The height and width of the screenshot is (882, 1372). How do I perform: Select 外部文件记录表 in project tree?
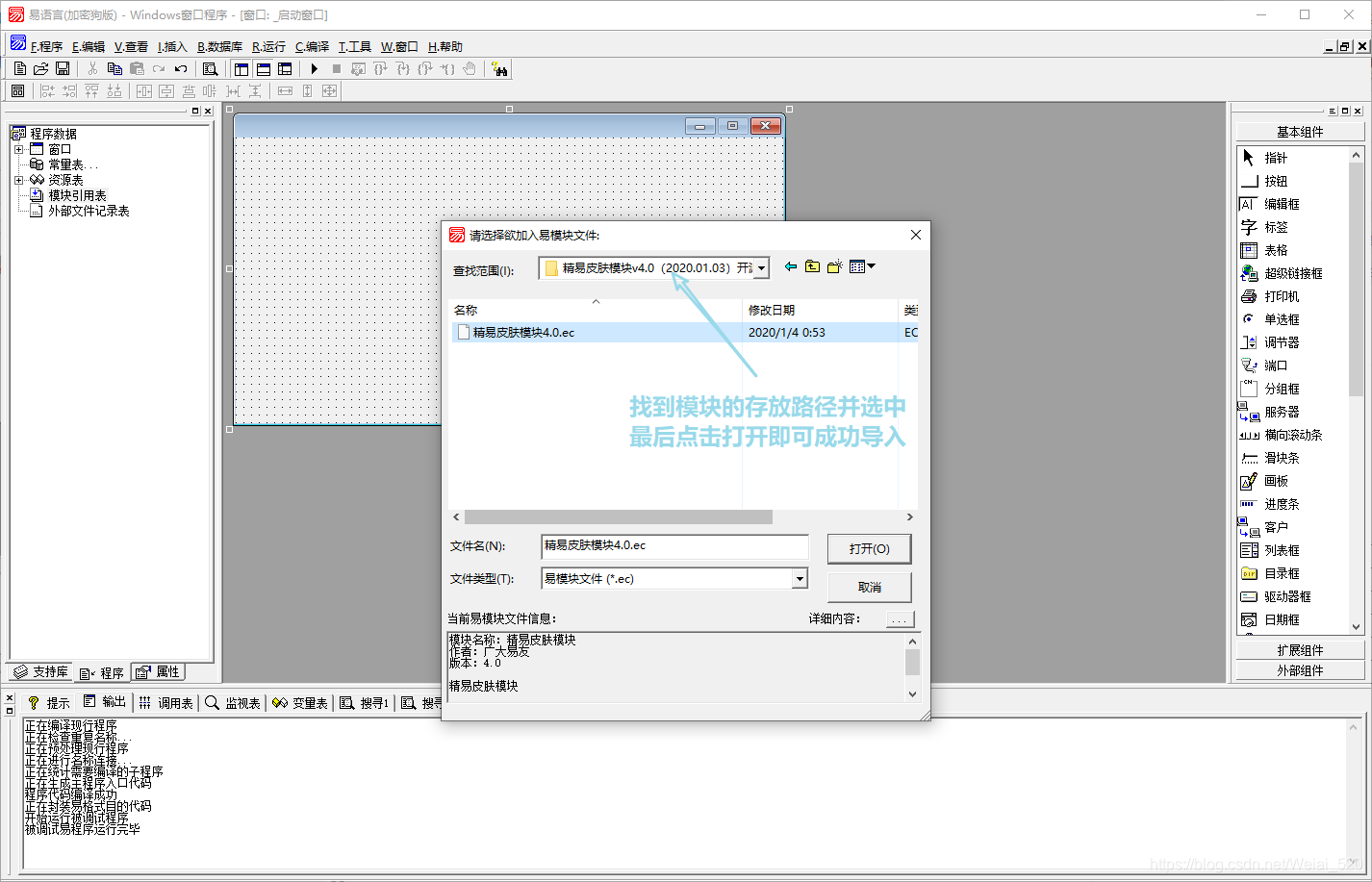coord(89,211)
